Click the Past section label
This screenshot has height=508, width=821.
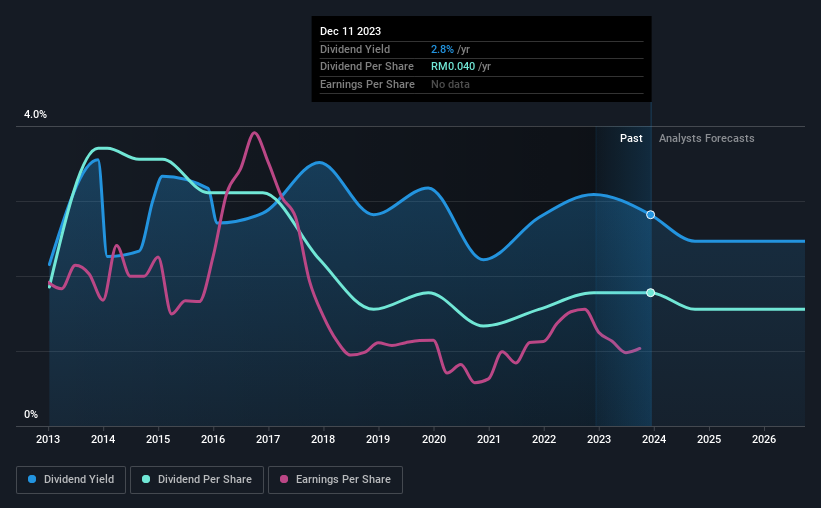[631, 138]
